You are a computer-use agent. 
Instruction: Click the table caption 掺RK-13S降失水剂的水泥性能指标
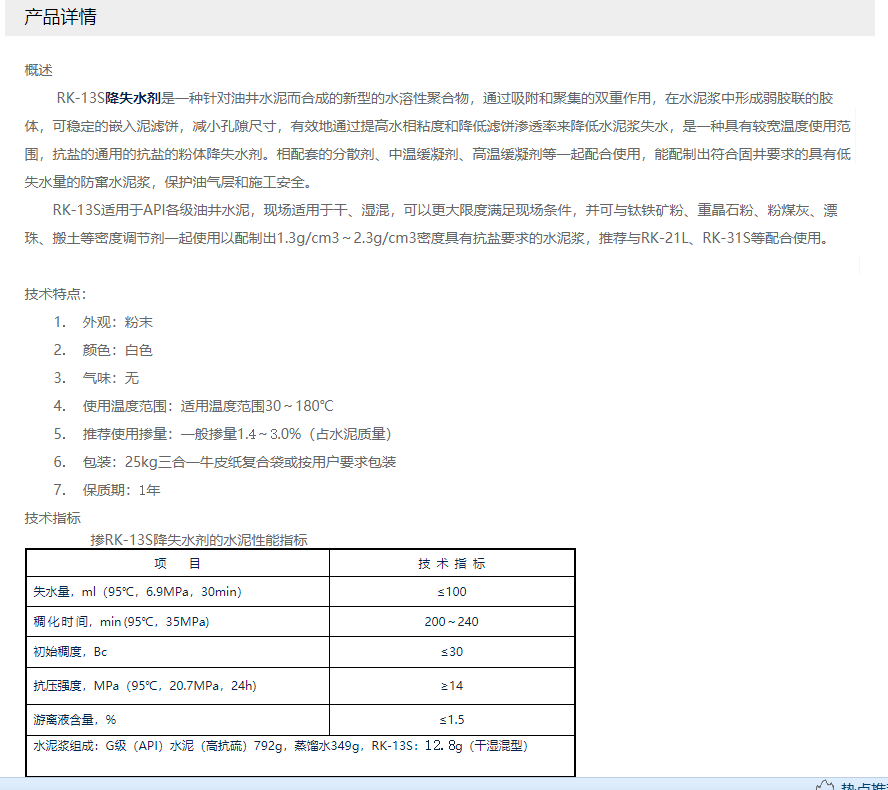click(198, 540)
